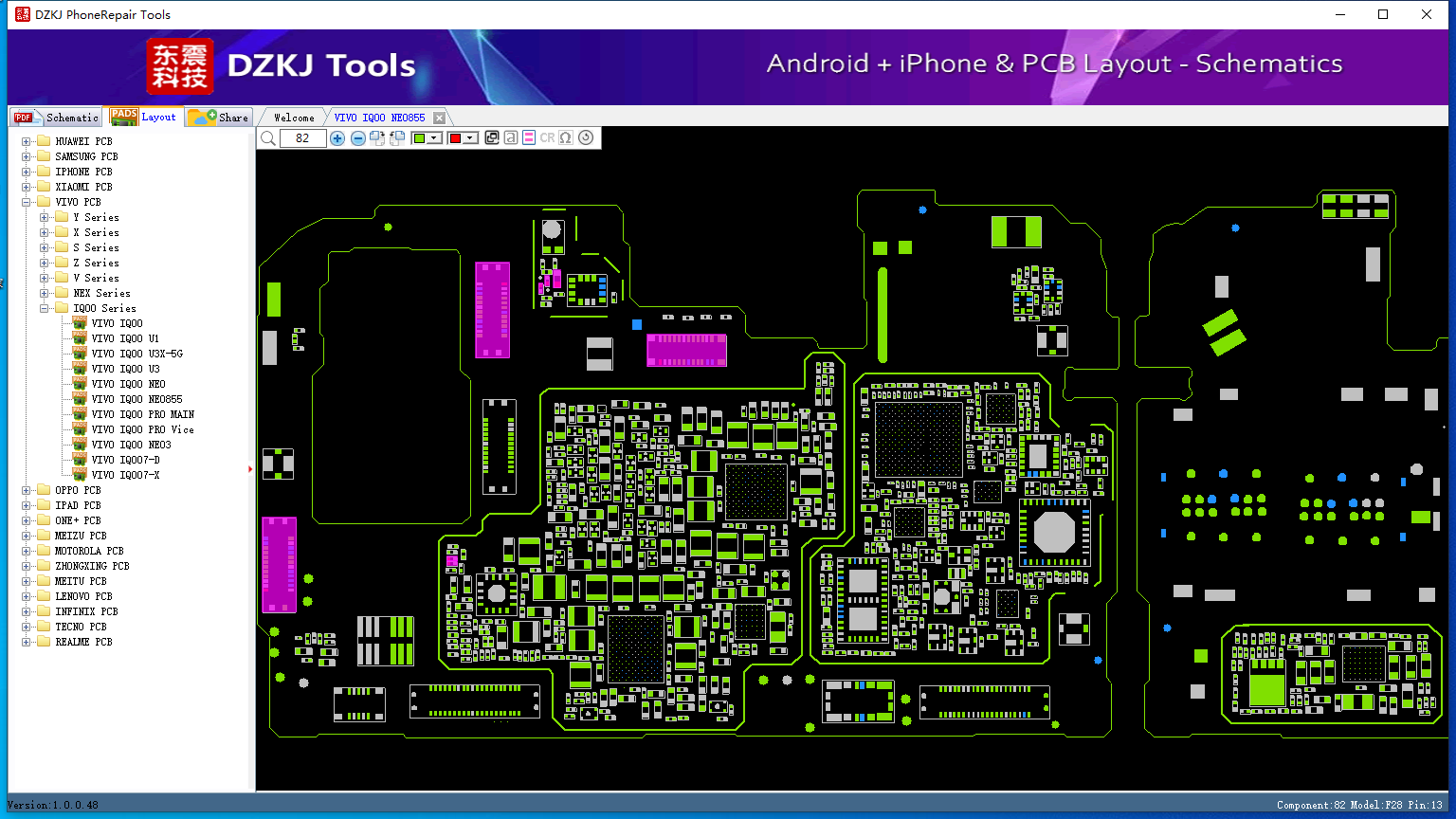Expand the OPPO PCB tree node
The width and height of the screenshot is (1456, 819).
pos(26,490)
